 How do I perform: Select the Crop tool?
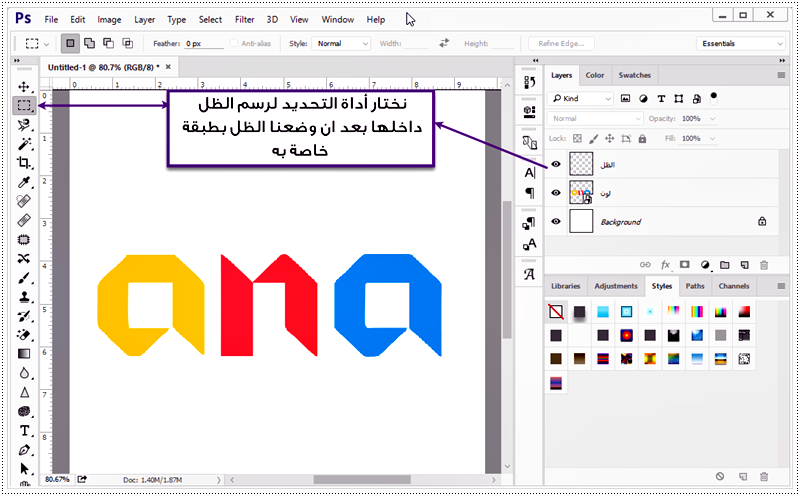[23, 163]
